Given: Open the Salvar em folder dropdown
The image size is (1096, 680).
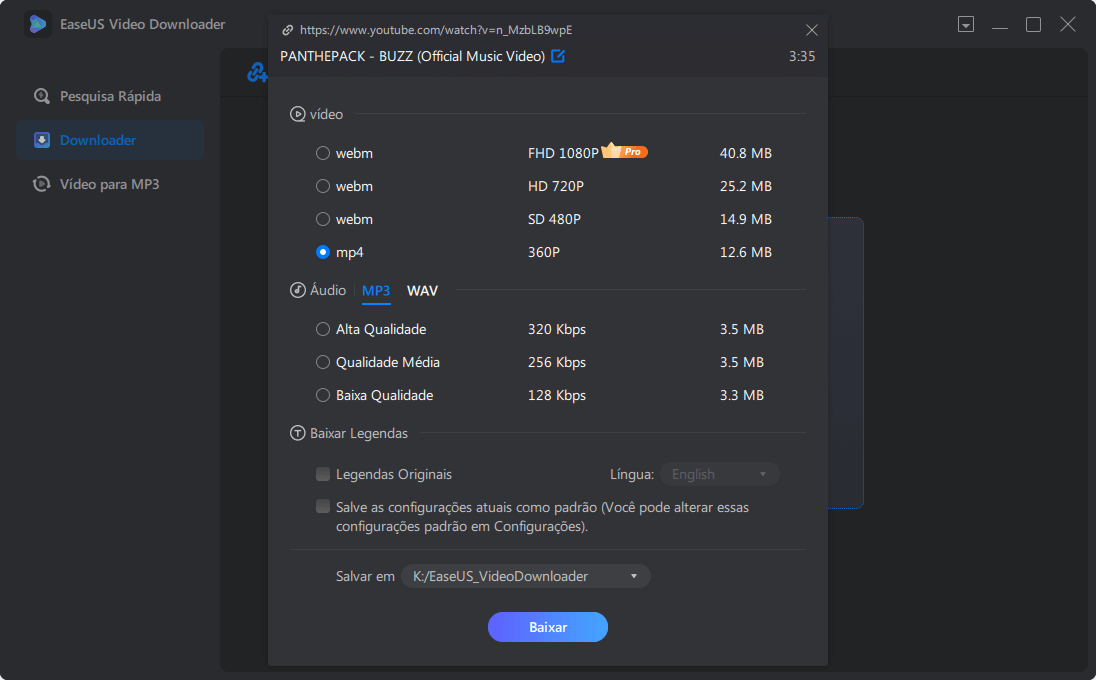Looking at the screenshot, I should click(x=526, y=577).
